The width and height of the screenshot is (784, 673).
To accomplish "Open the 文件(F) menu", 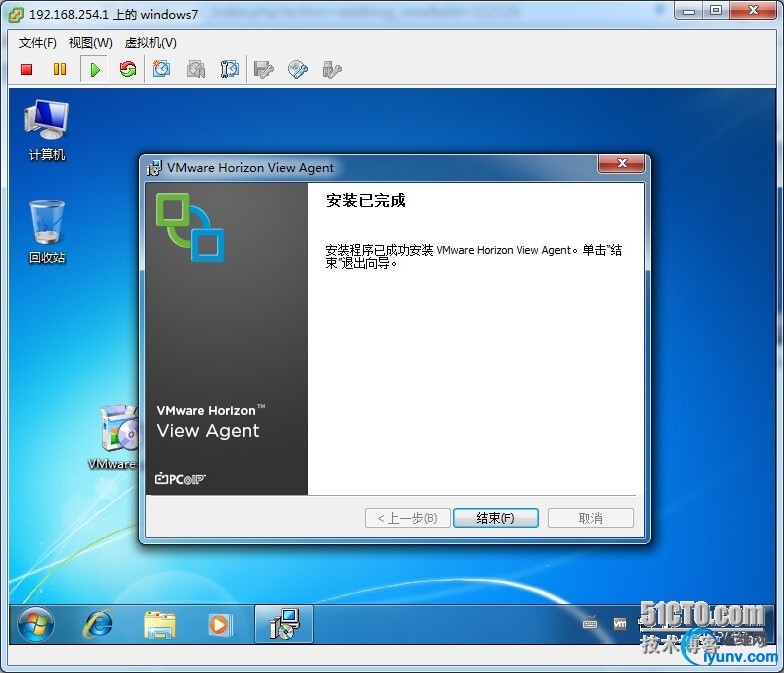I will [x=38, y=43].
